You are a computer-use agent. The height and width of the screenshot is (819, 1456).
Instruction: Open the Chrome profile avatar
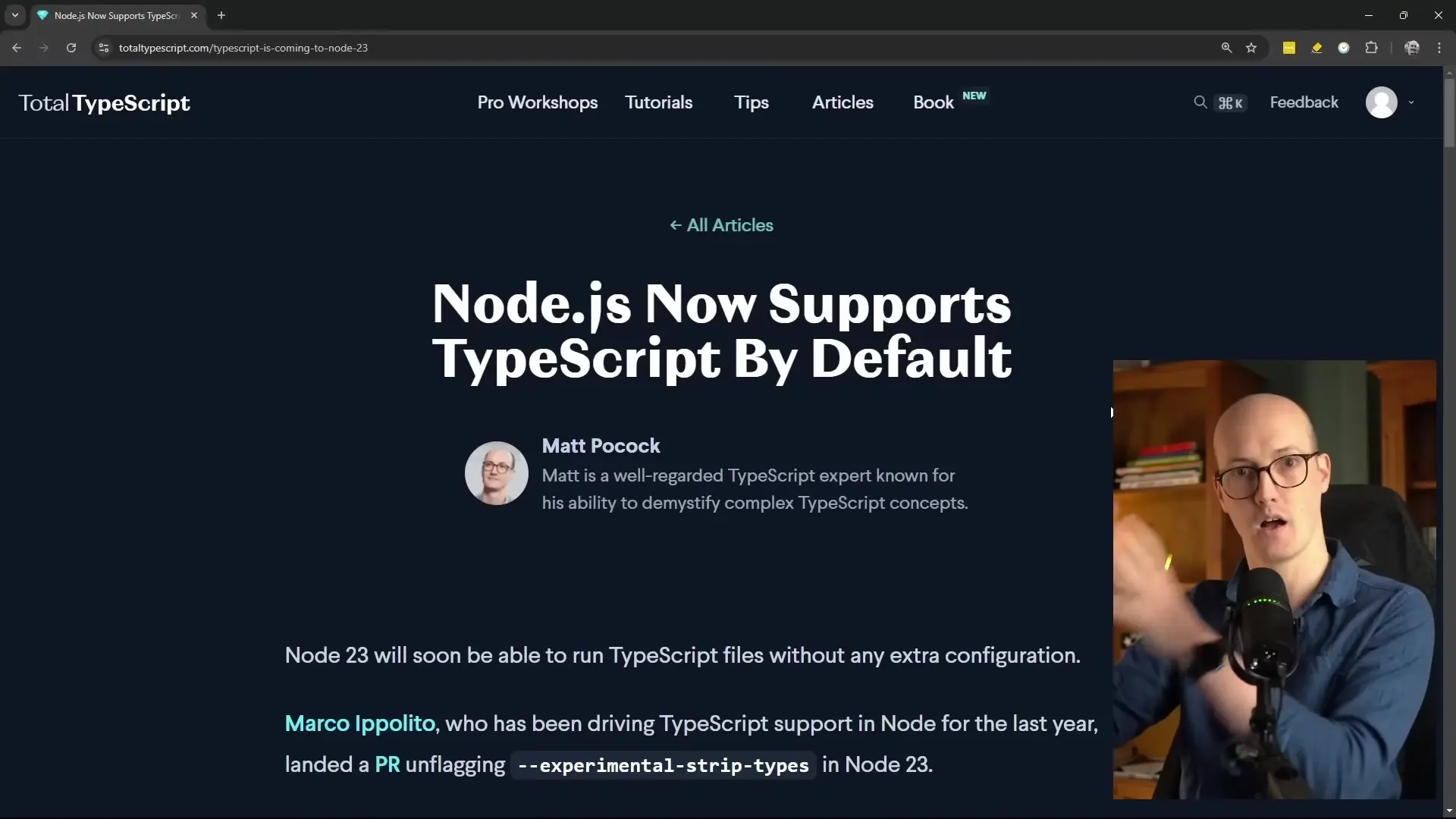click(1412, 48)
